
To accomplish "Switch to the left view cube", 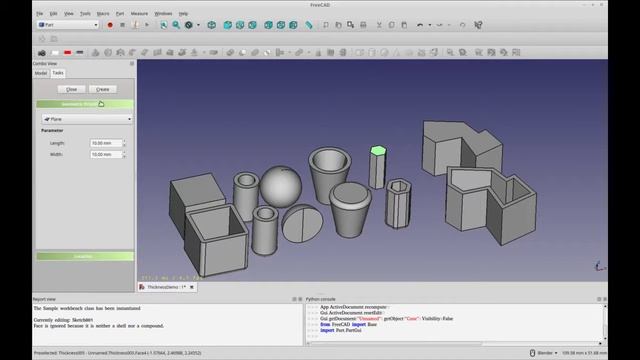I will pyautogui.click(x=293, y=25).
